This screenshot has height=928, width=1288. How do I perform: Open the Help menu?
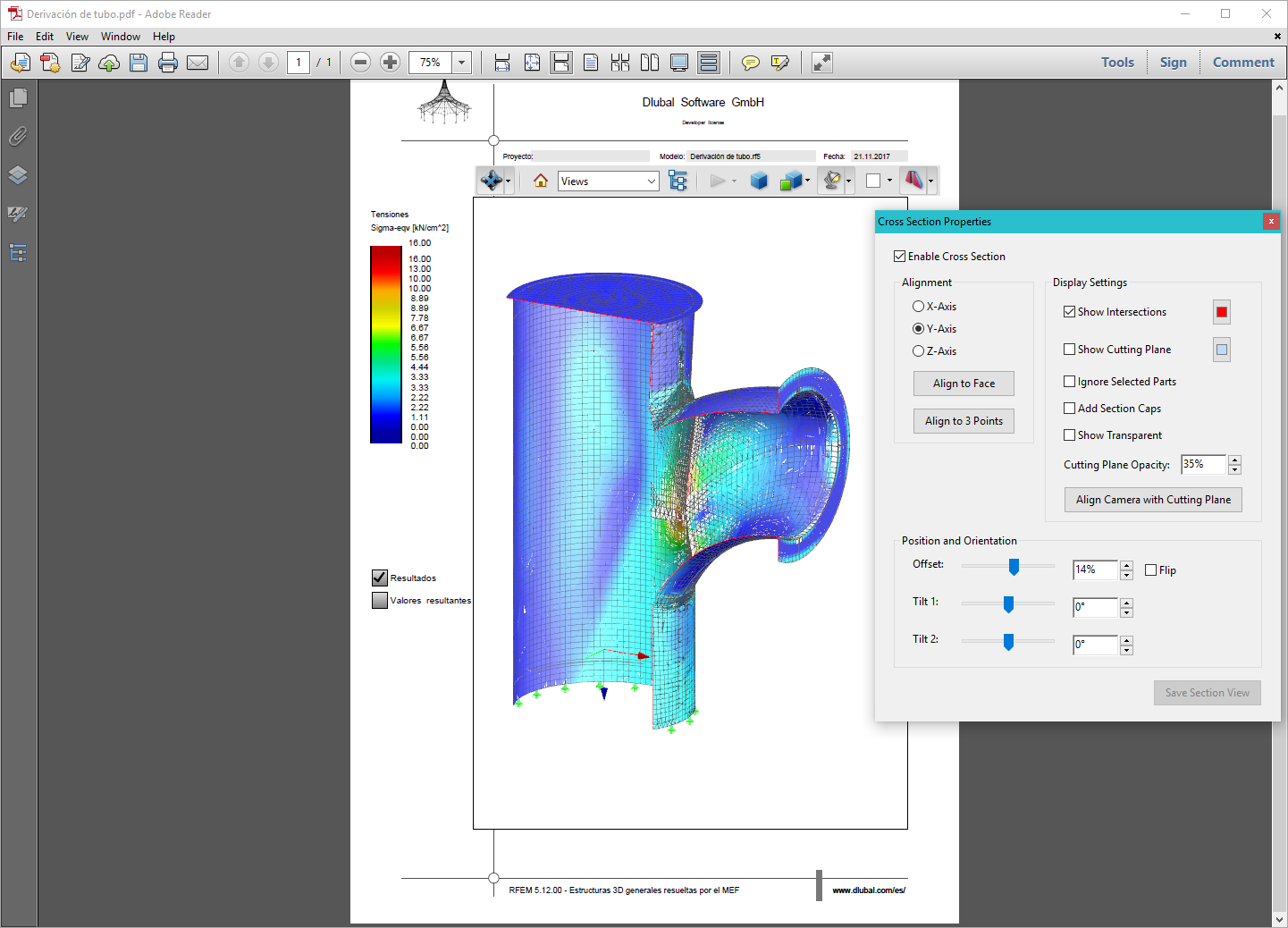(164, 37)
